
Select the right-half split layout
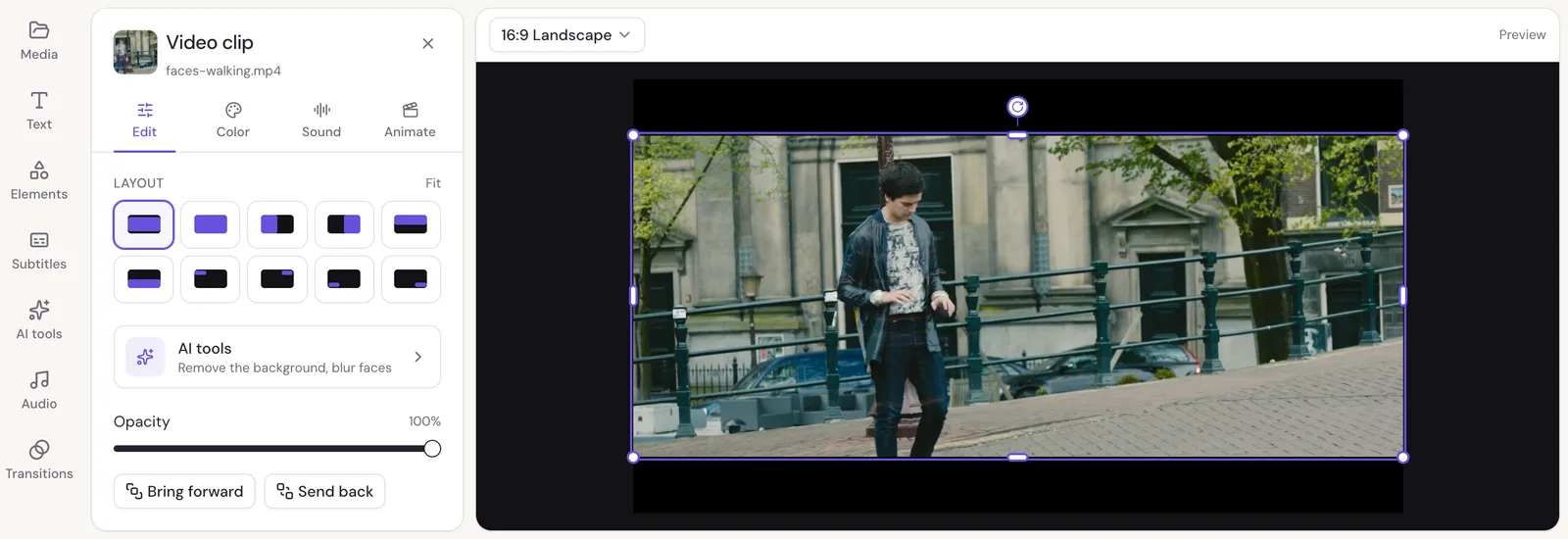click(344, 224)
